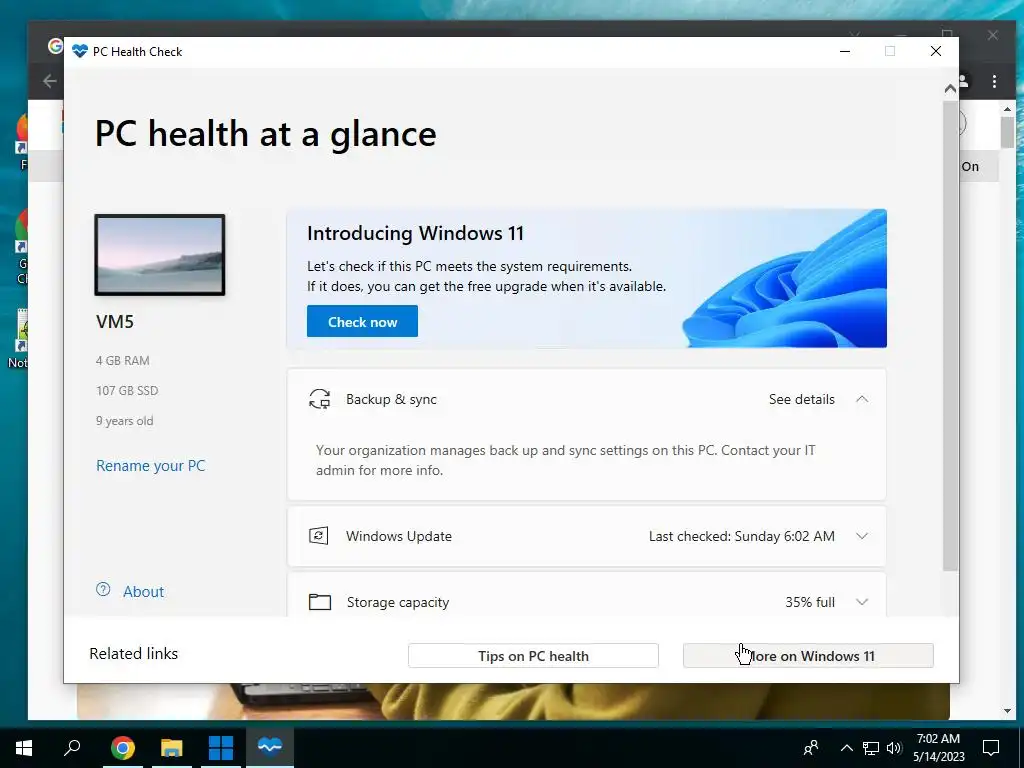Open Chrome three-dot menu
Screen dimensions: 1024x768
coord(994,81)
